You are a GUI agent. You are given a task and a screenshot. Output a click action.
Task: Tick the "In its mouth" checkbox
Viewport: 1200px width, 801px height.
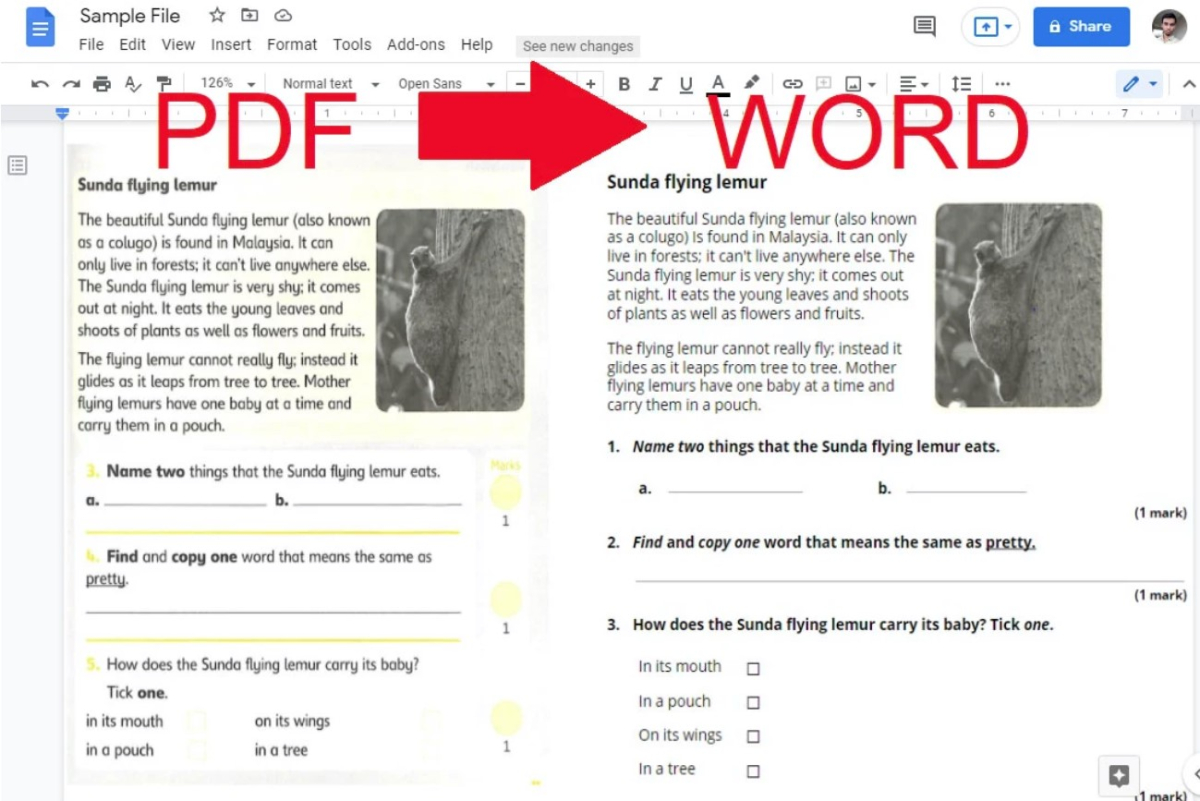click(753, 668)
